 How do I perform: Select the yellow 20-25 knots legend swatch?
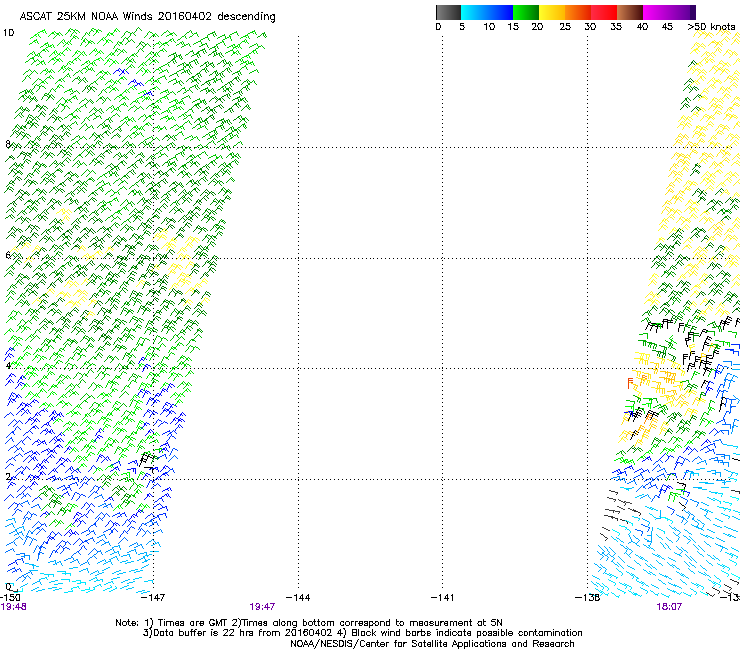pos(552,12)
